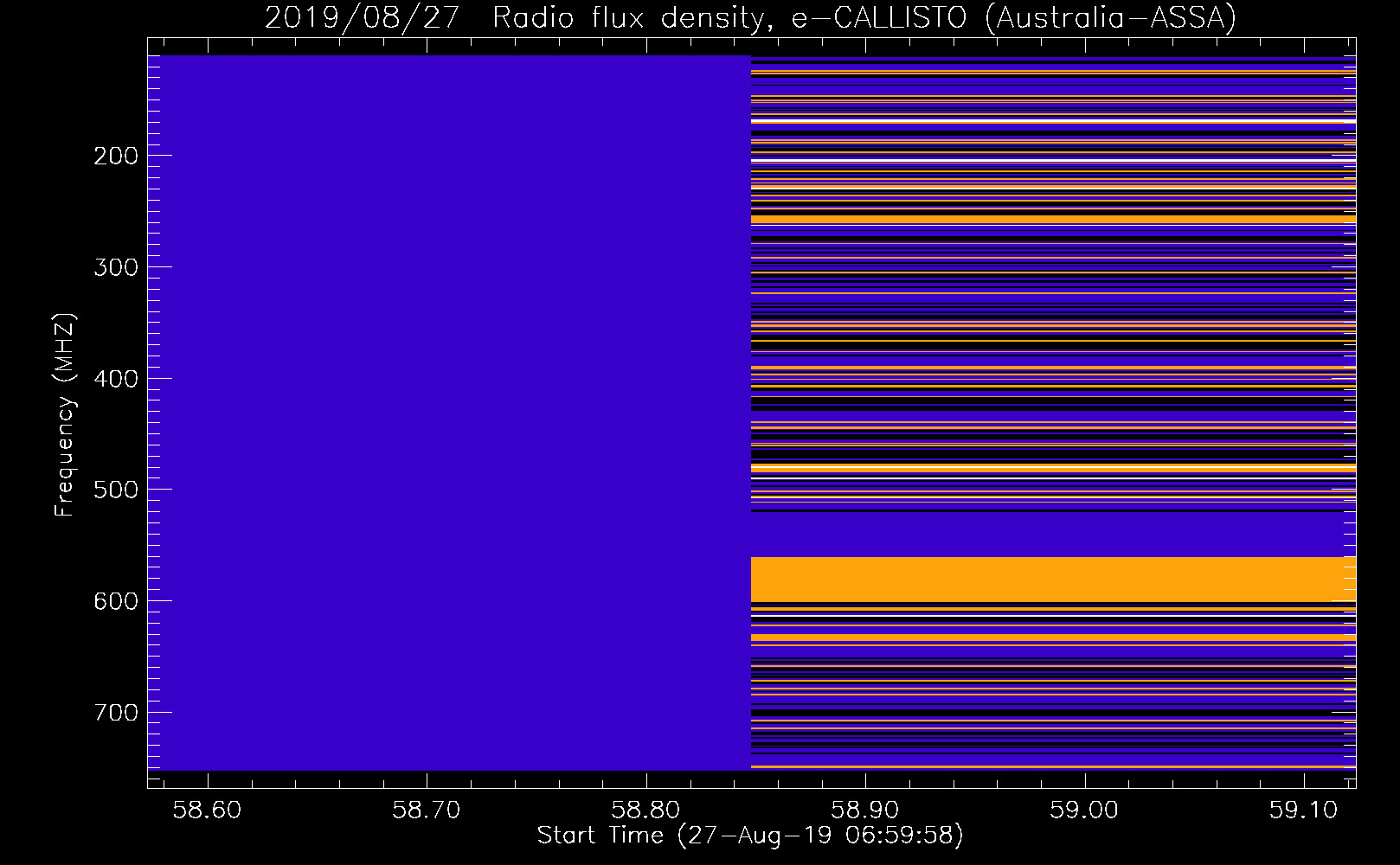Click the 400 frequency tick label
This screenshot has height=865, width=1400.
pos(115,379)
